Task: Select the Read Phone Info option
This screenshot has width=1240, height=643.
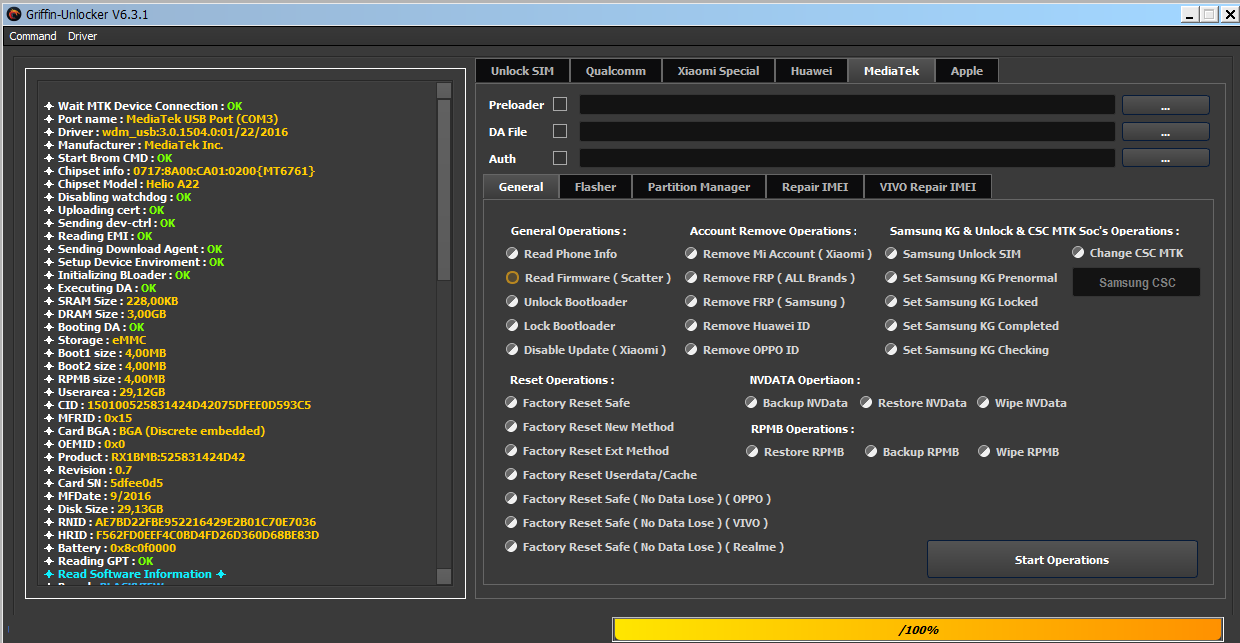Action: pyautogui.click(x=562, y=254)
